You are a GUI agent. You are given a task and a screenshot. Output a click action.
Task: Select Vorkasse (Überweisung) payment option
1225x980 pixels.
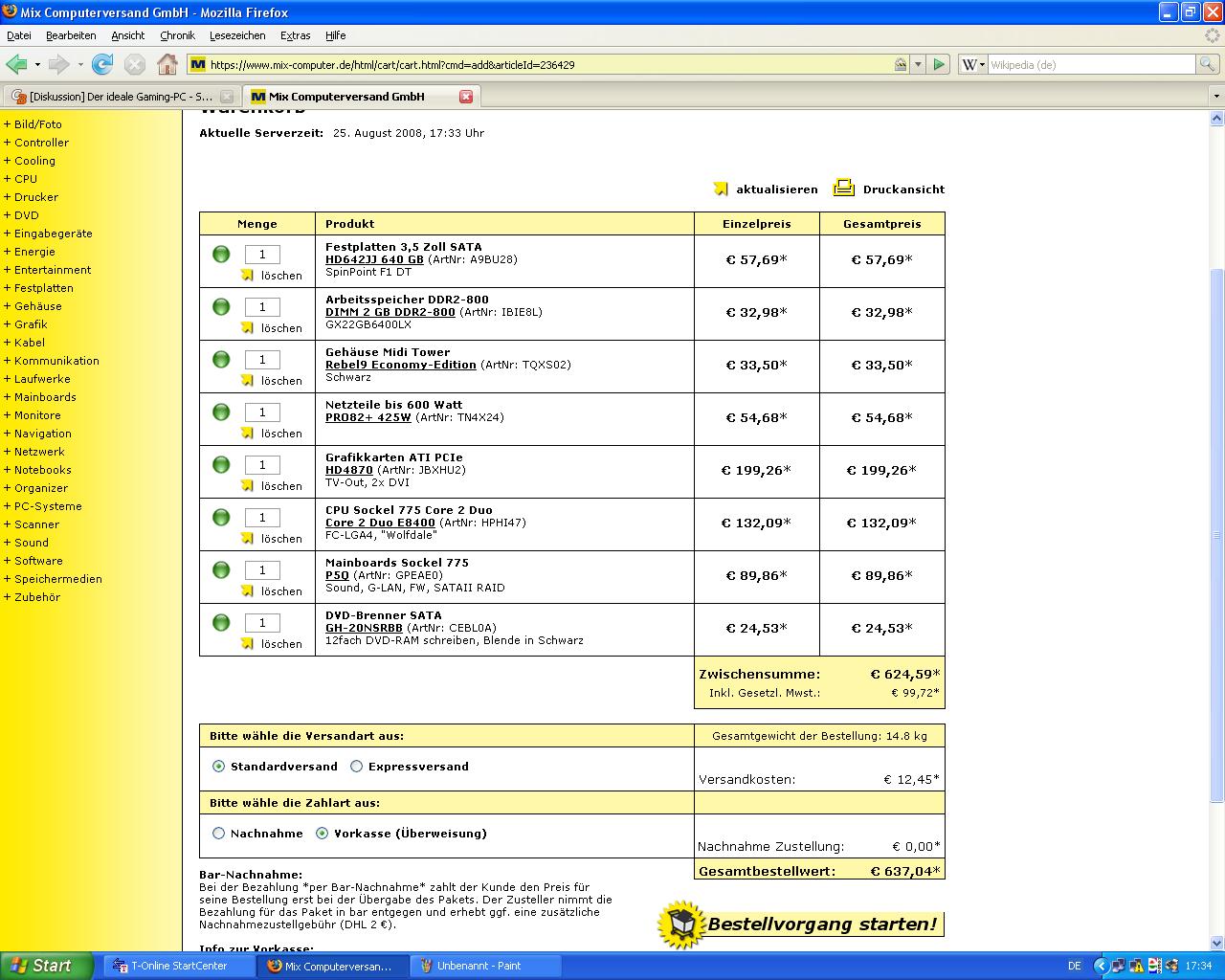coord(323,834)
